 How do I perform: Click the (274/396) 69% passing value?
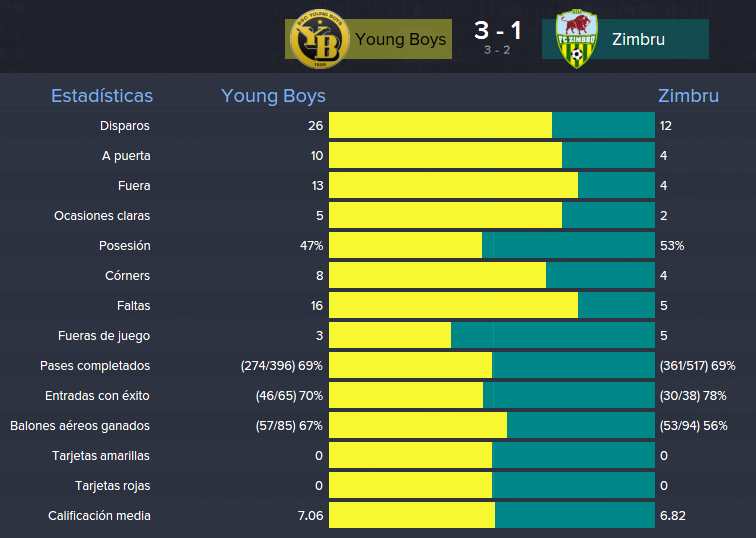(x=282, y=366)
